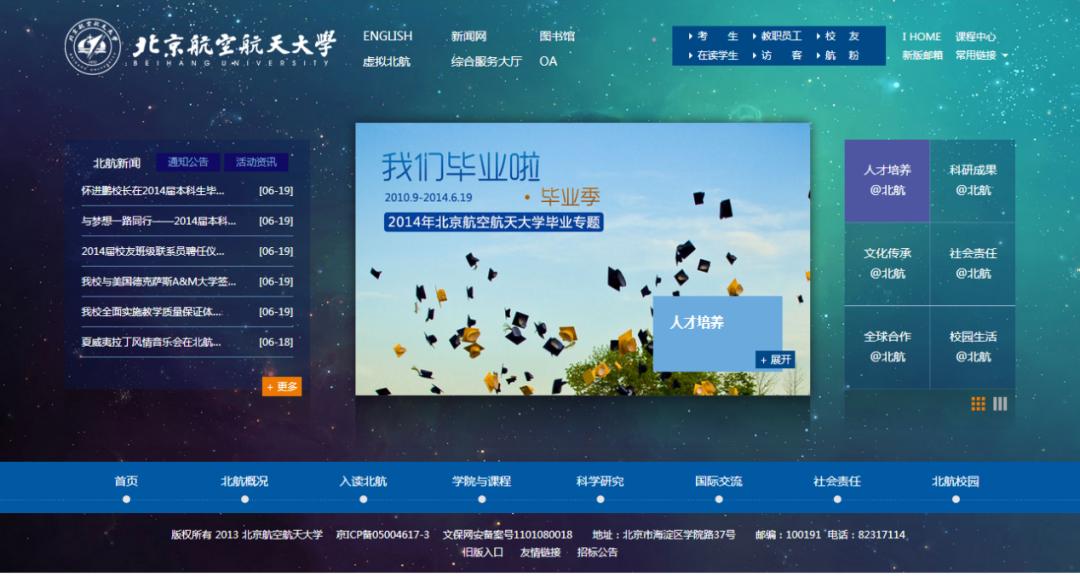Image resolution: width=1080 pixels, height=577 pixels.
Task: Open the 学院与课程 navigation menu
Action: click(482, 481)
